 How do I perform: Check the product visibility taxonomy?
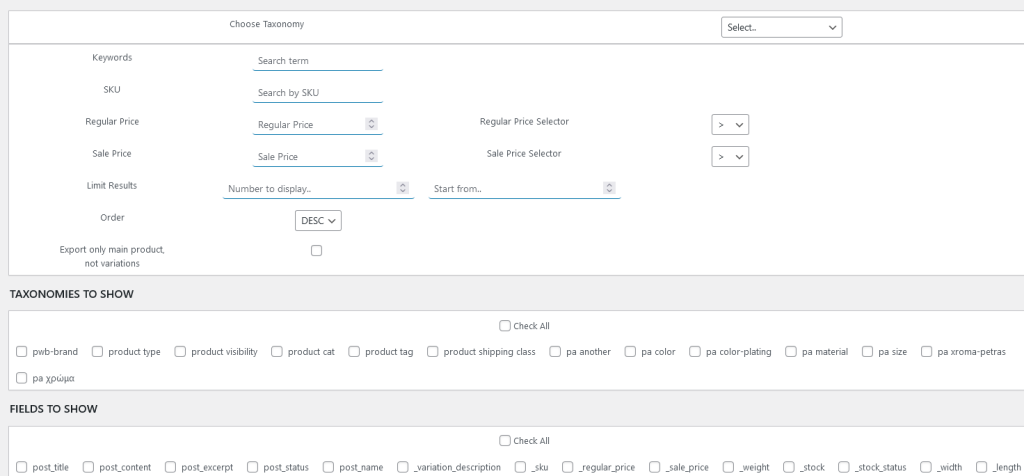(180, 352)
